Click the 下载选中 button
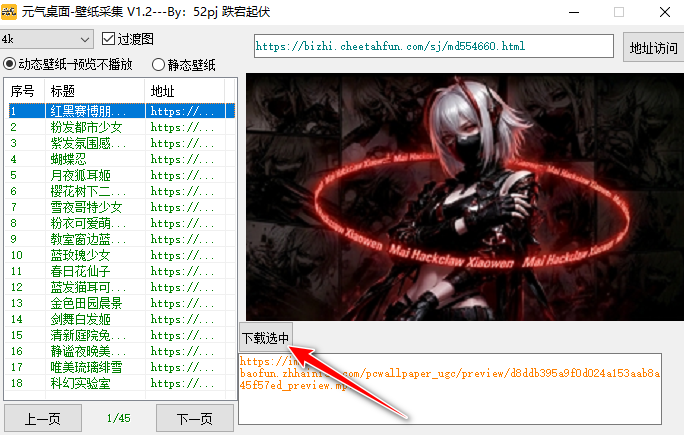The width and height of the screenshot is (684, 435). coord(265,337)
